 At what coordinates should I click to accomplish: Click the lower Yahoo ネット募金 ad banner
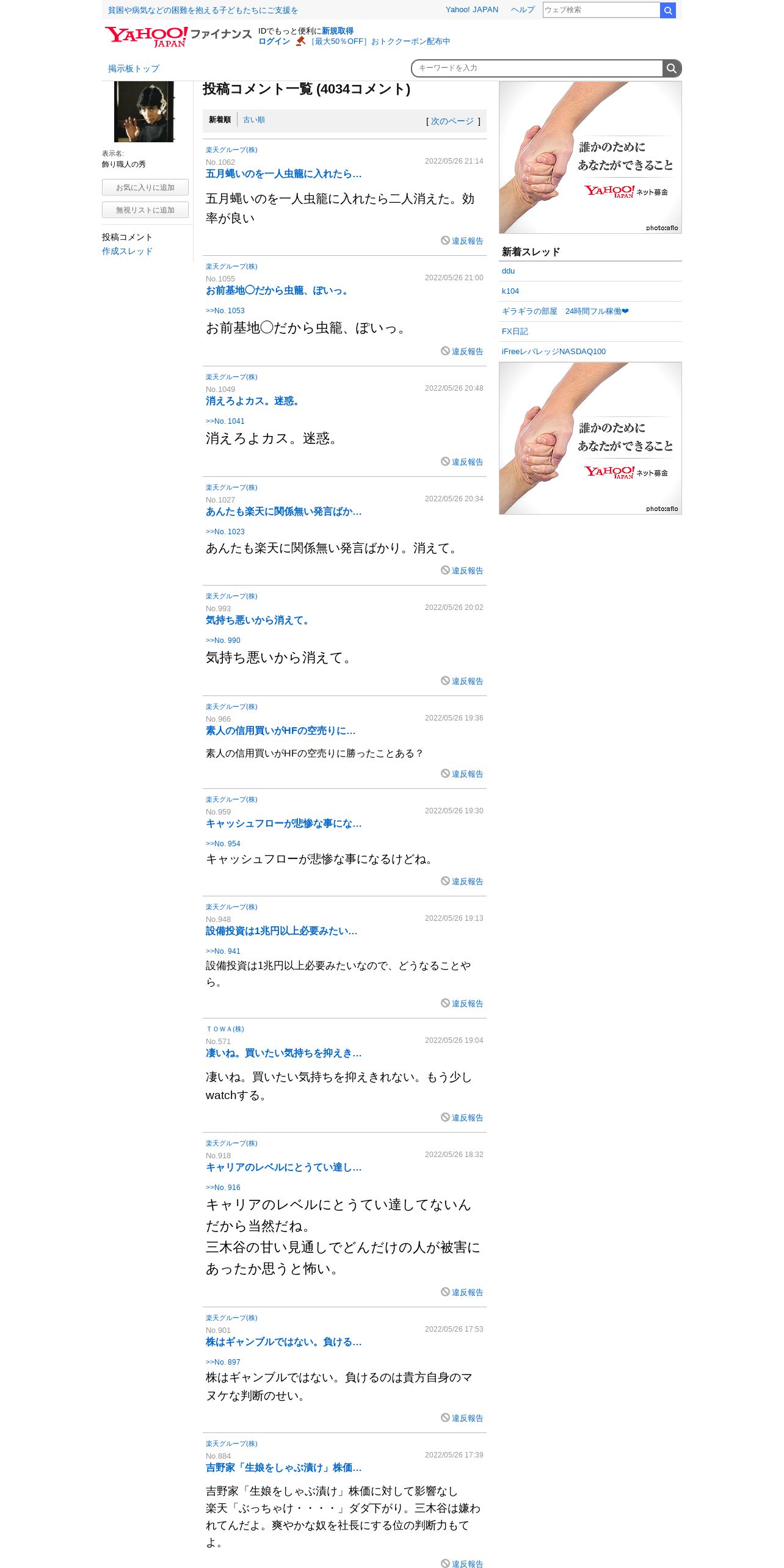coord(590,438)
